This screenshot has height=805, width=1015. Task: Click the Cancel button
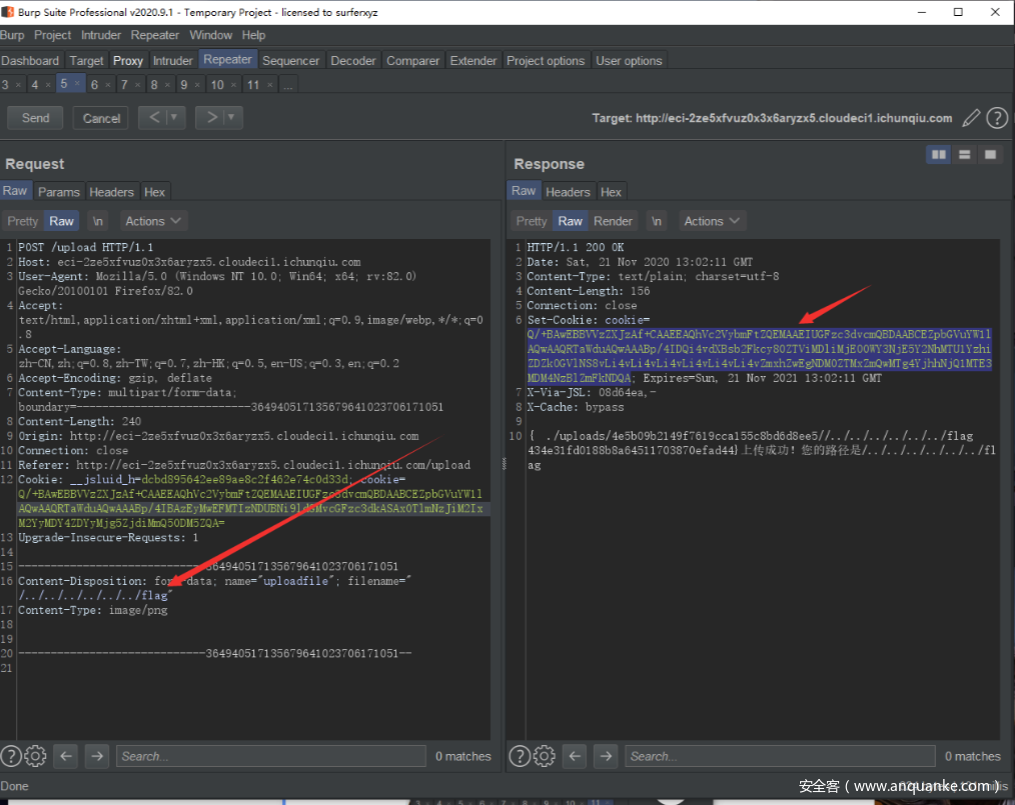(x=101, y=118)
